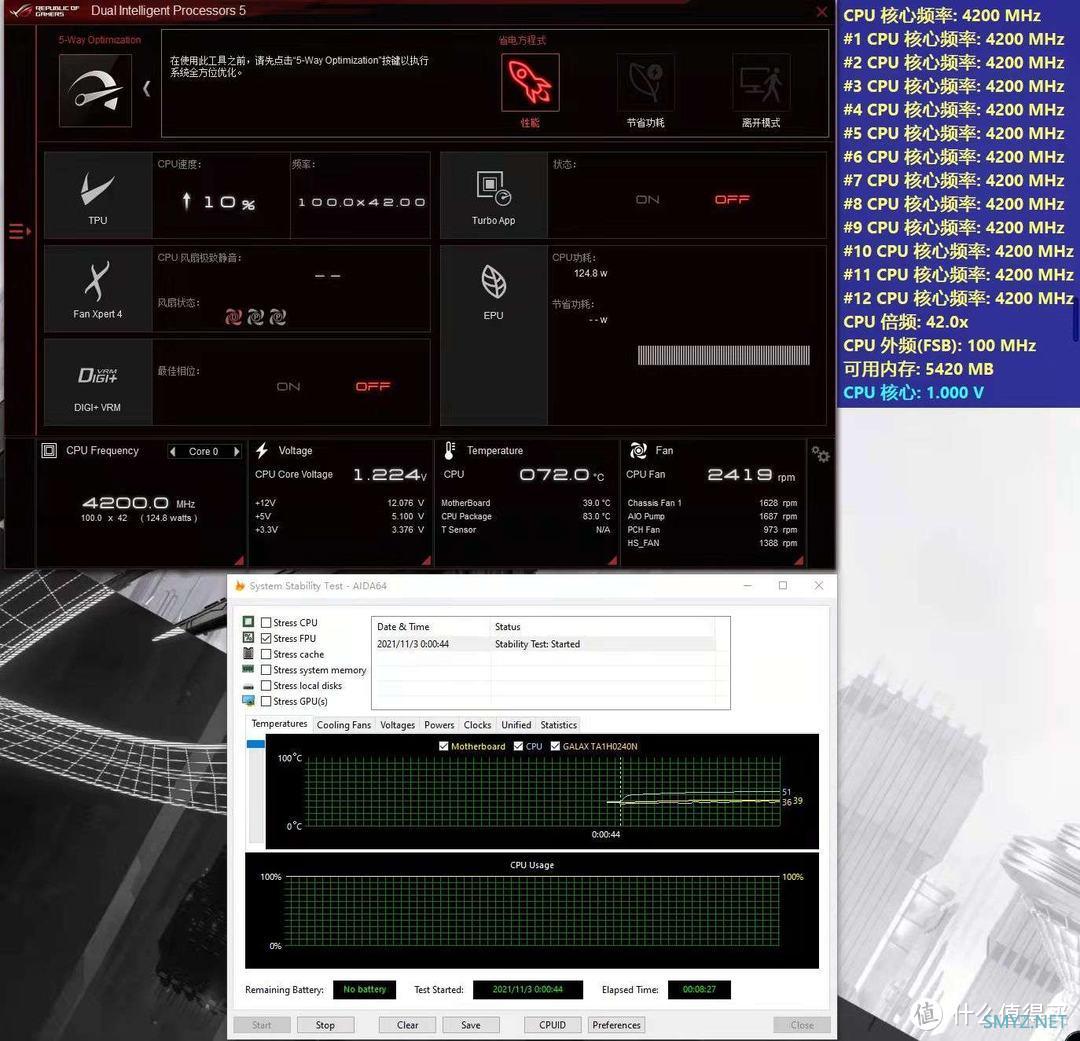
Task: Expand the Fan panel corner arrow
Action: click(799, 560)
